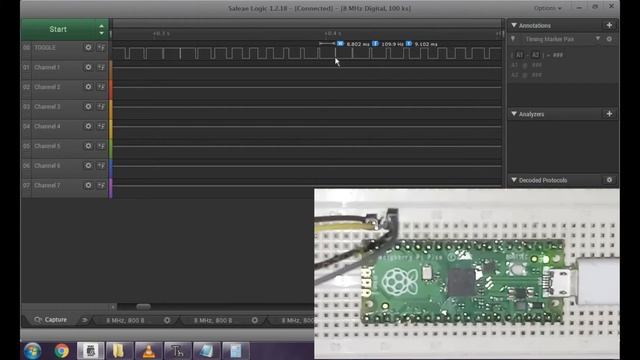Open settings gear for Channel 4
This screenshot has height=360, width=640.
point(88,126)
